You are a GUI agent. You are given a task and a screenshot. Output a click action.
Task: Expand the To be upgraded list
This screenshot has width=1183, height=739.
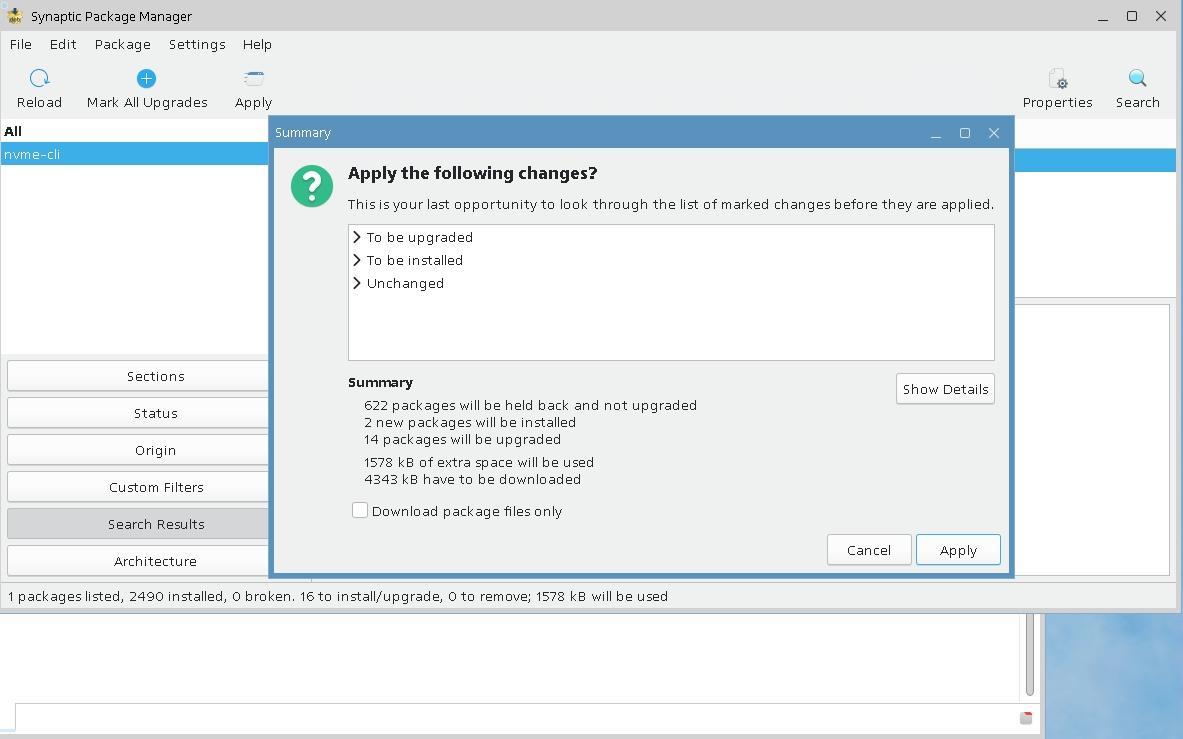click(x=357, y=237)
